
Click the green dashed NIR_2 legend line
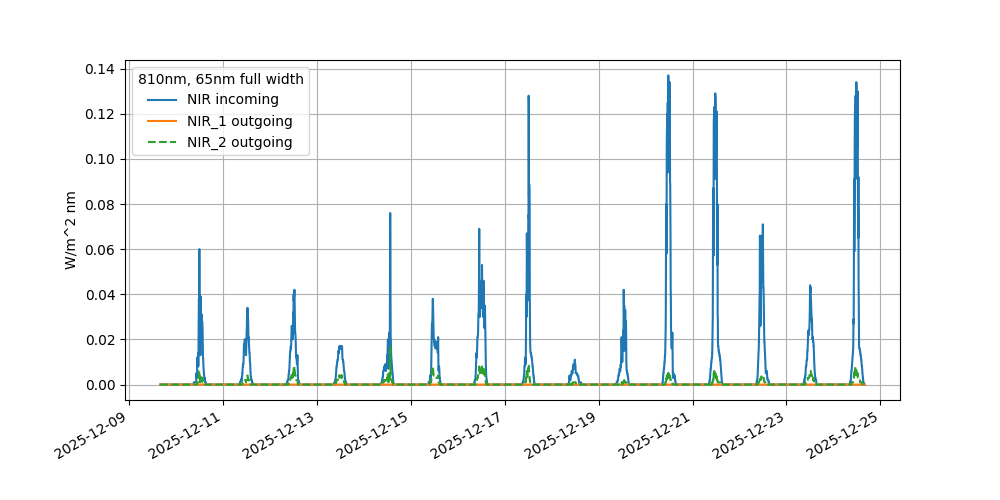(163, 143)
